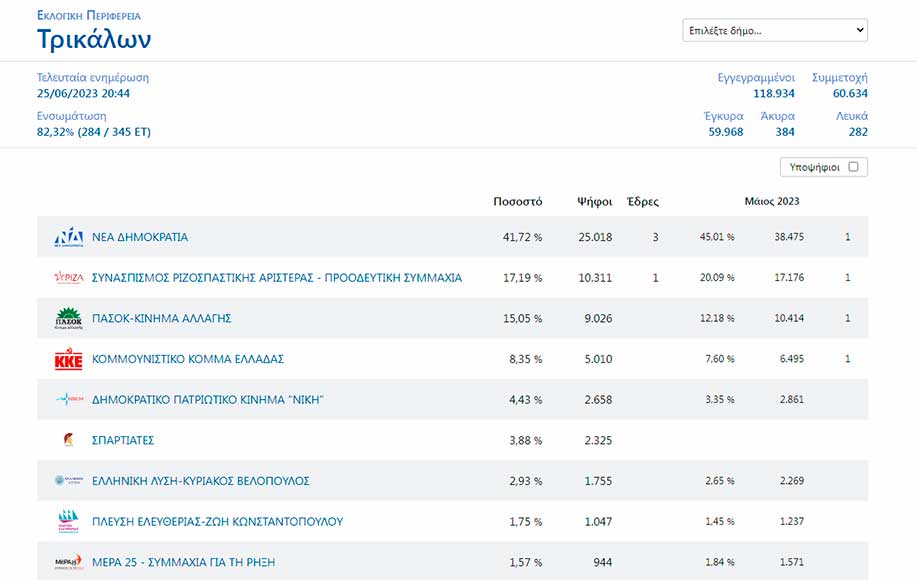Viewport: 917px width, 580px height.
Task: Enable the Υποψήφιοι checkbox
Action: click(x=853, y=167)
